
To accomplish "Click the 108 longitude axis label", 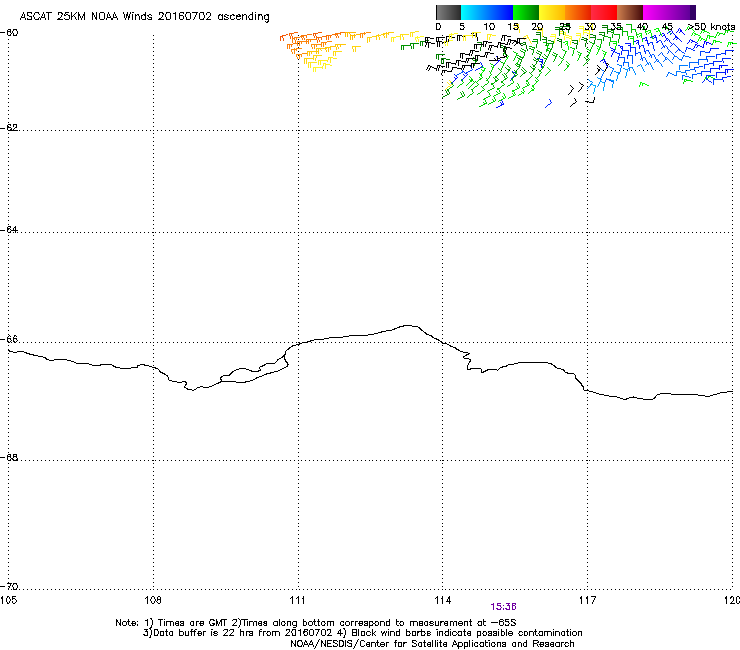I will pos(153,600).
